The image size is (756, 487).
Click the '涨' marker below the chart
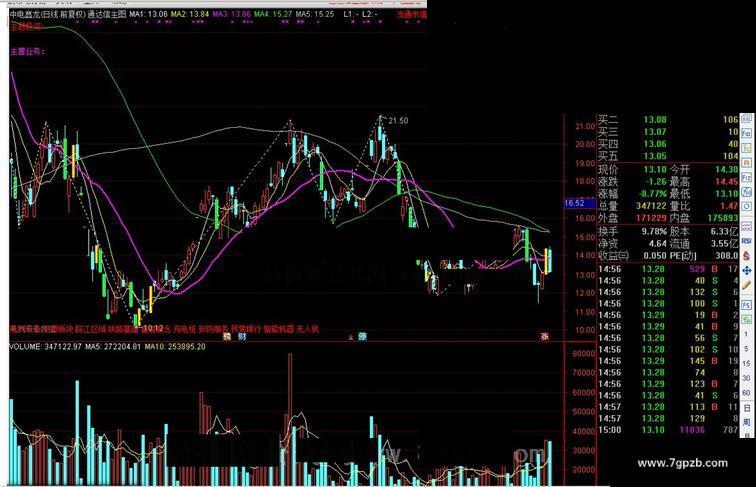545,337
